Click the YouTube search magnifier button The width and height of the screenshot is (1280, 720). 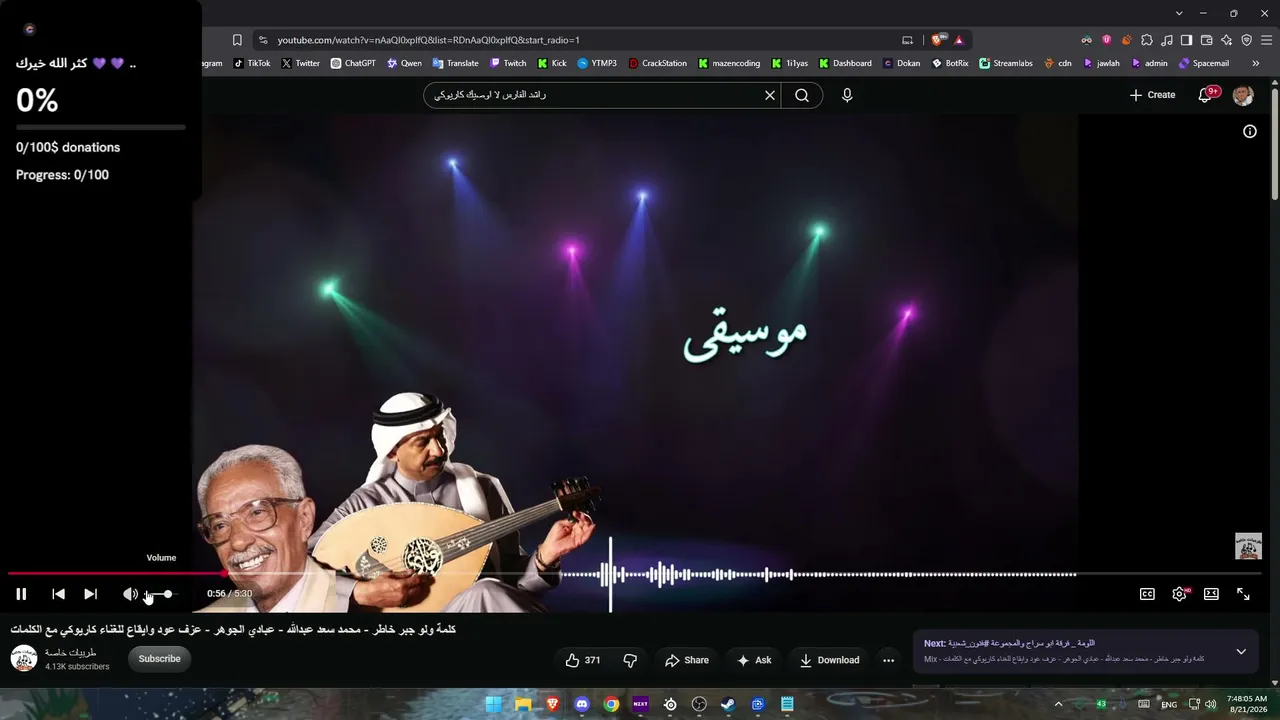click(x=802, y=95)
